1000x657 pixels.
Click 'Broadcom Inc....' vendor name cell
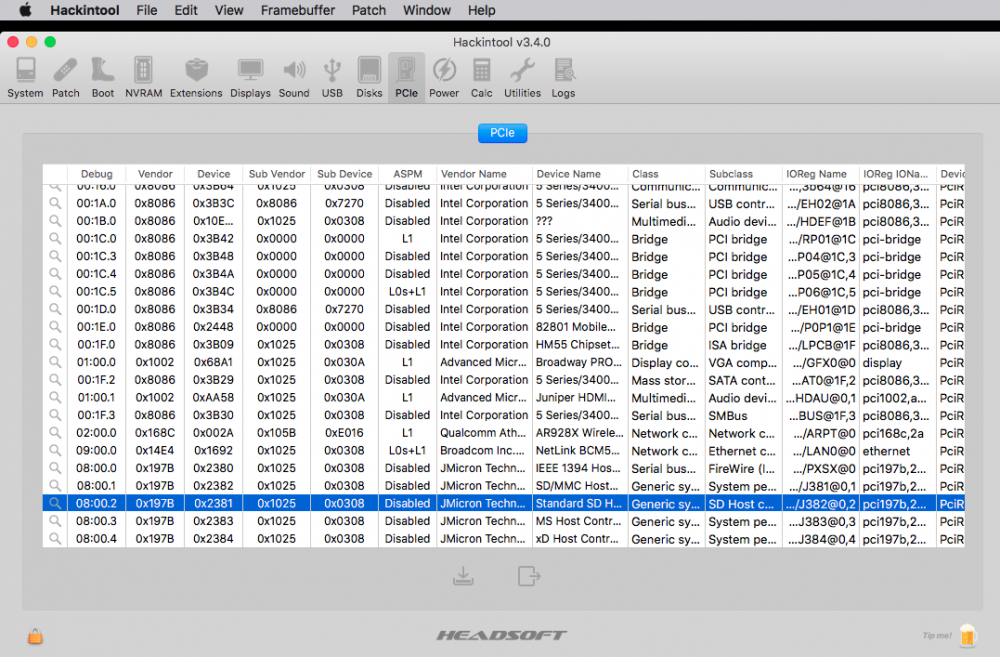(484, 450)
